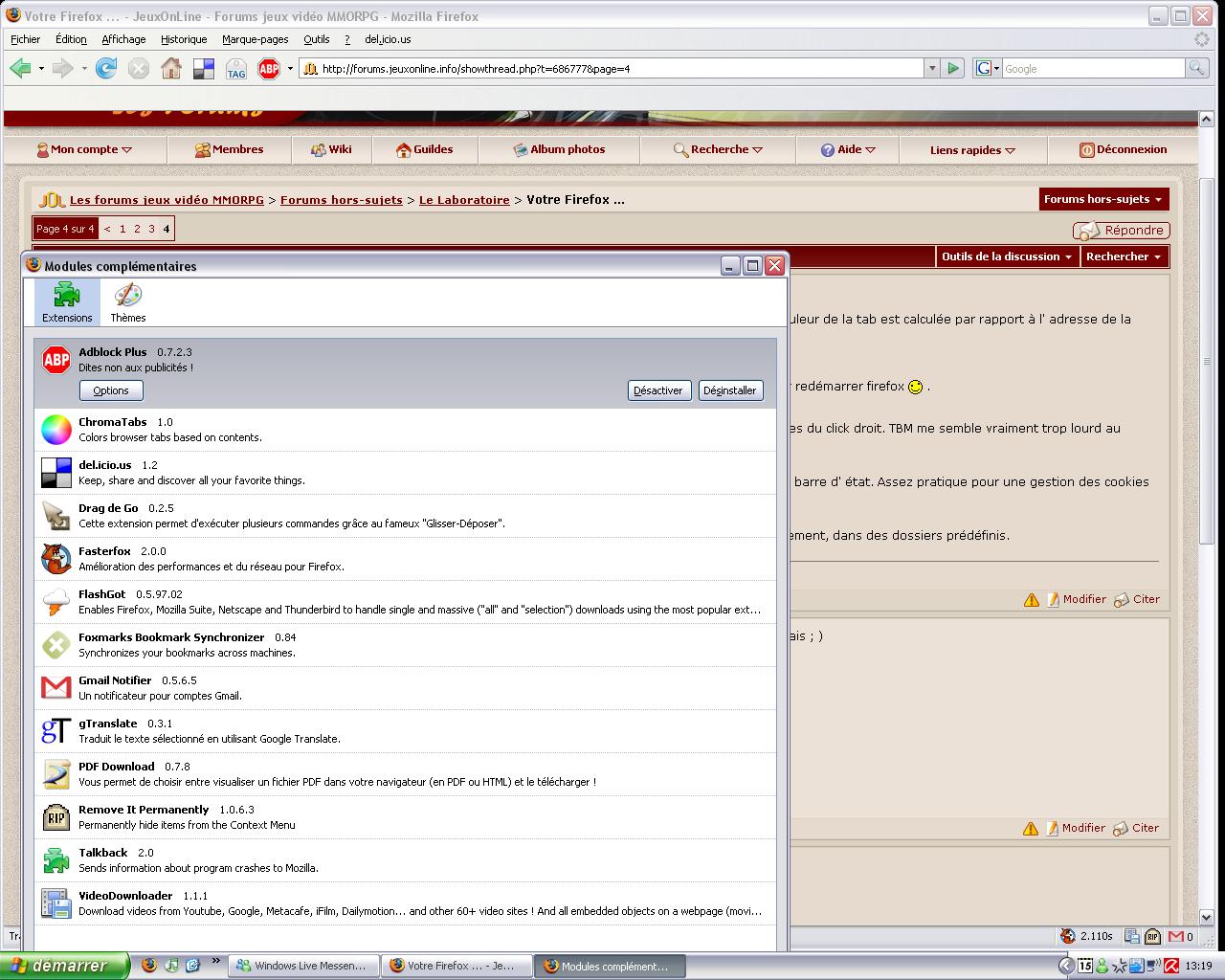Open Adblock Plus Options button
Viewport: 1225px width, 980px height.
(x=111, y=390)
